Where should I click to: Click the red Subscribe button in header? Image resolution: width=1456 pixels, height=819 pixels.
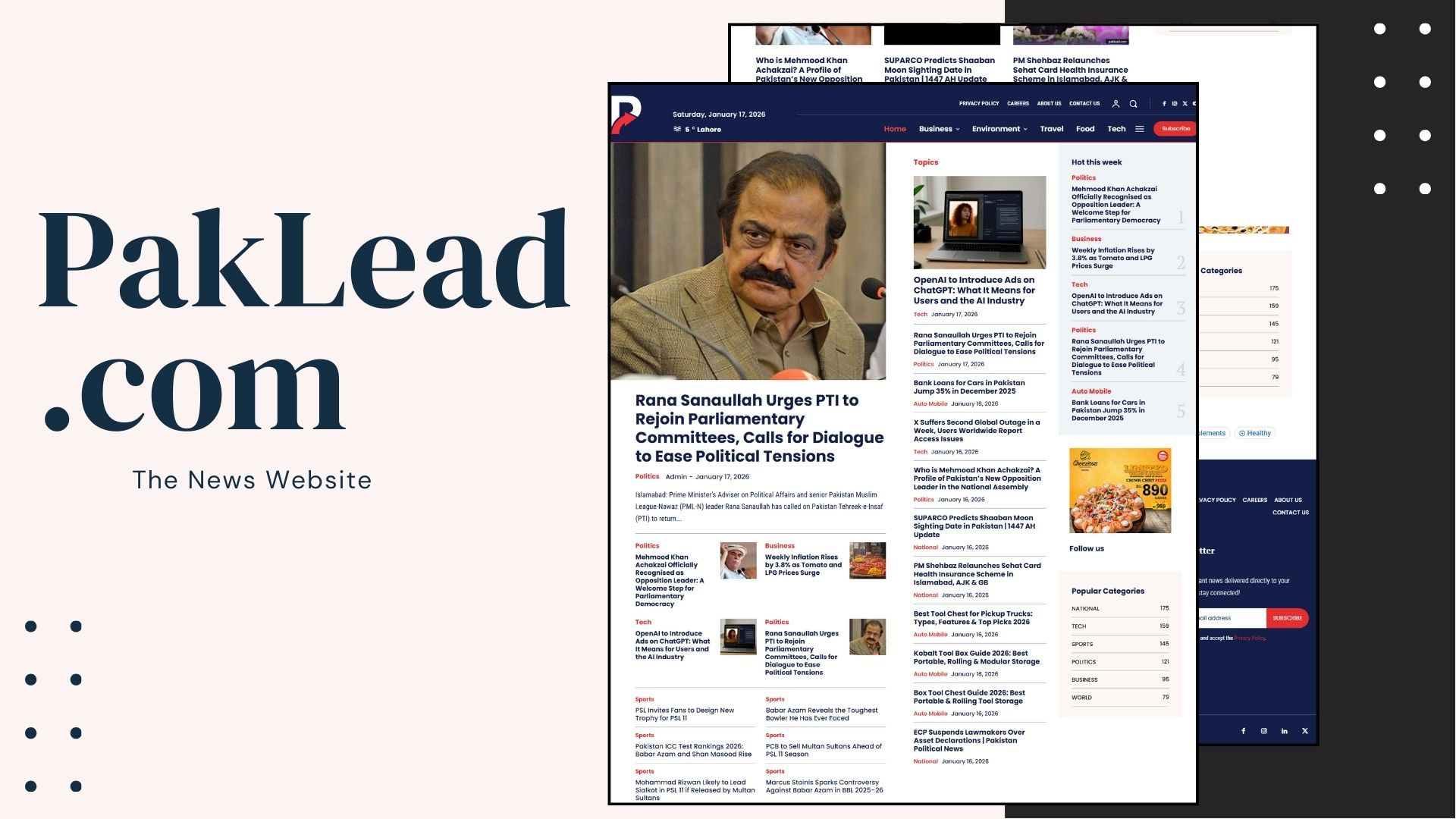point(1175,129)
